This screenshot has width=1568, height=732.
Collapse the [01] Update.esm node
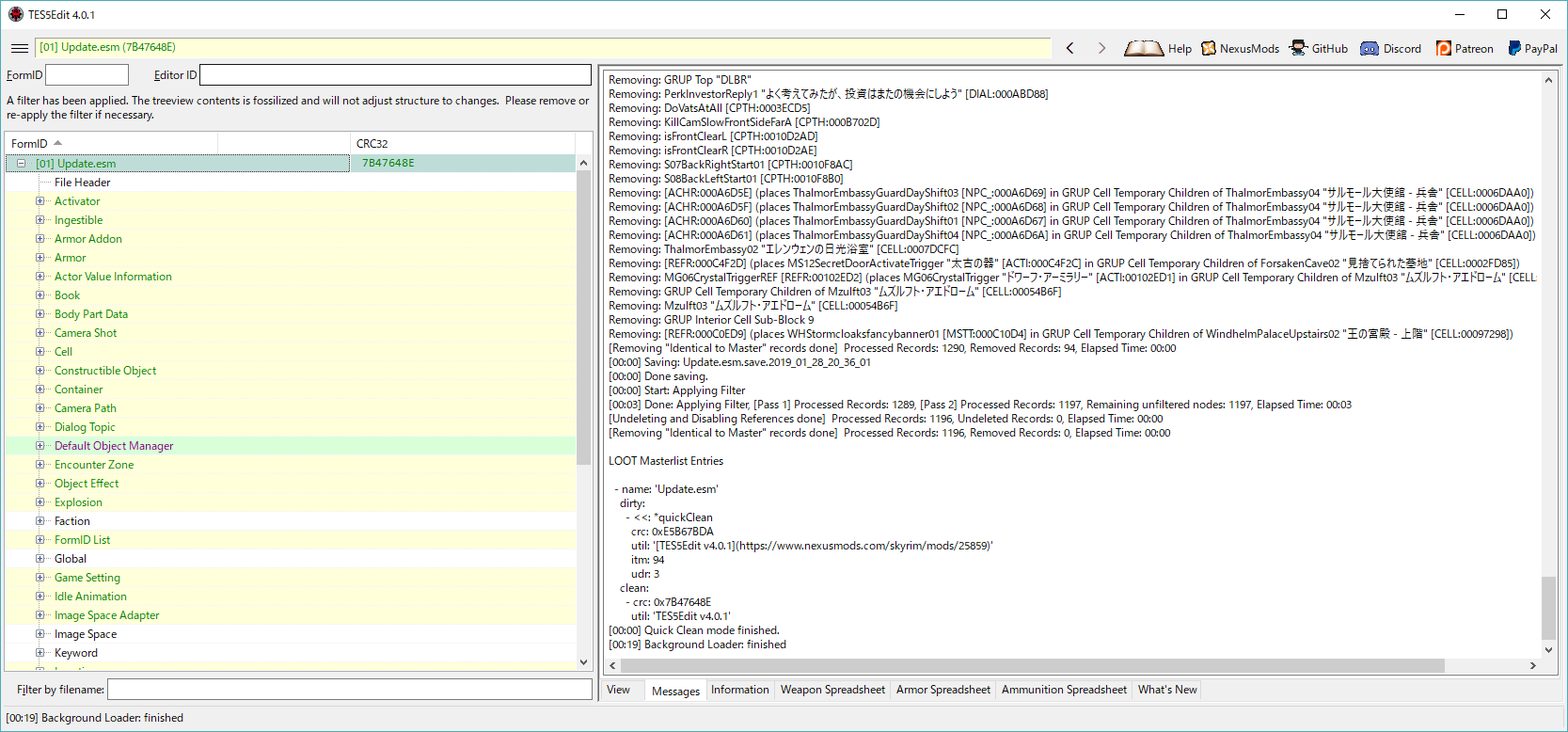coord(21,164)
